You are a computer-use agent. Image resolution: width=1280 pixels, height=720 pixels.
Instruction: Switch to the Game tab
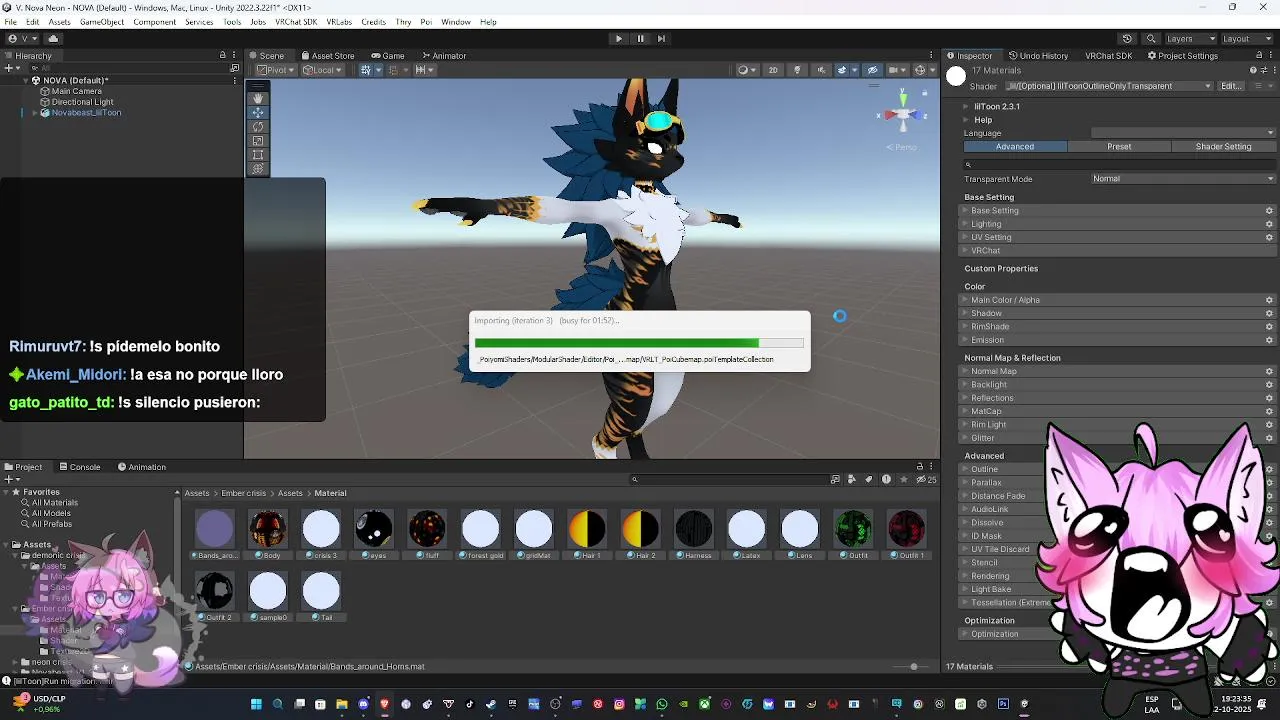point(388,56)
